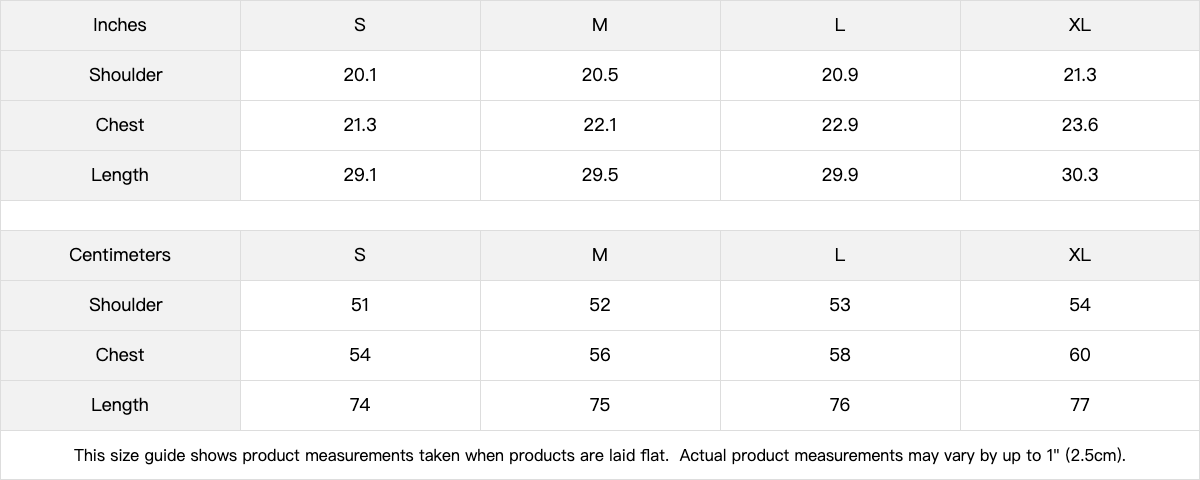Click the XL column header in Inches table

[1079, 25]
